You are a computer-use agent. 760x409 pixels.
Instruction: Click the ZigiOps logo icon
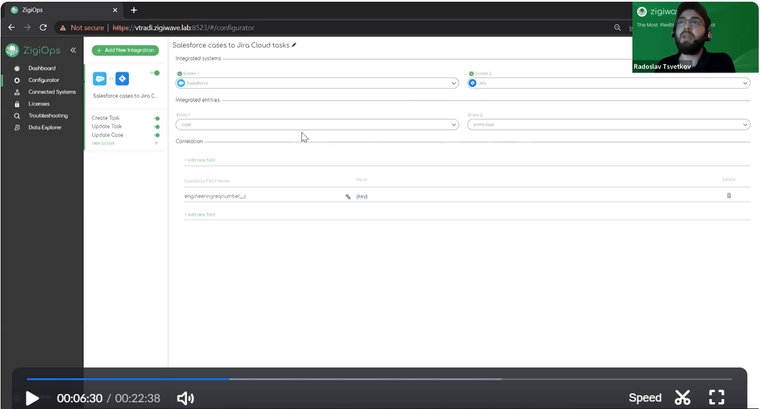(x=12, y=50)
